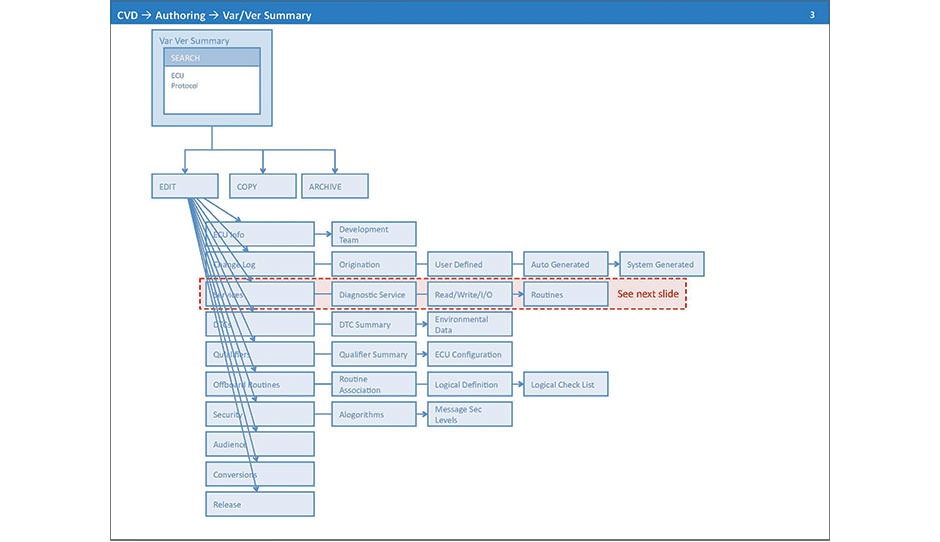Click the Security box
940x542 pixels.
[260, 414]
